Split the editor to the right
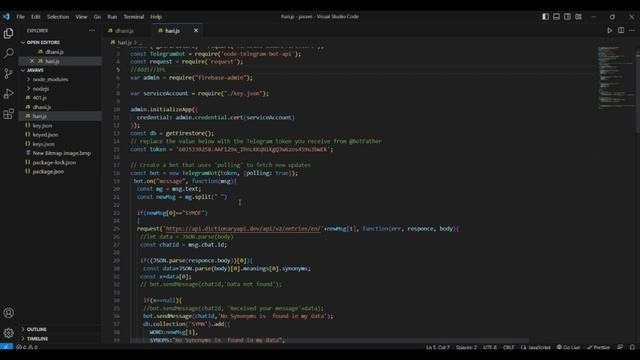The image size is (640, 360). click(x=621, y=31)
